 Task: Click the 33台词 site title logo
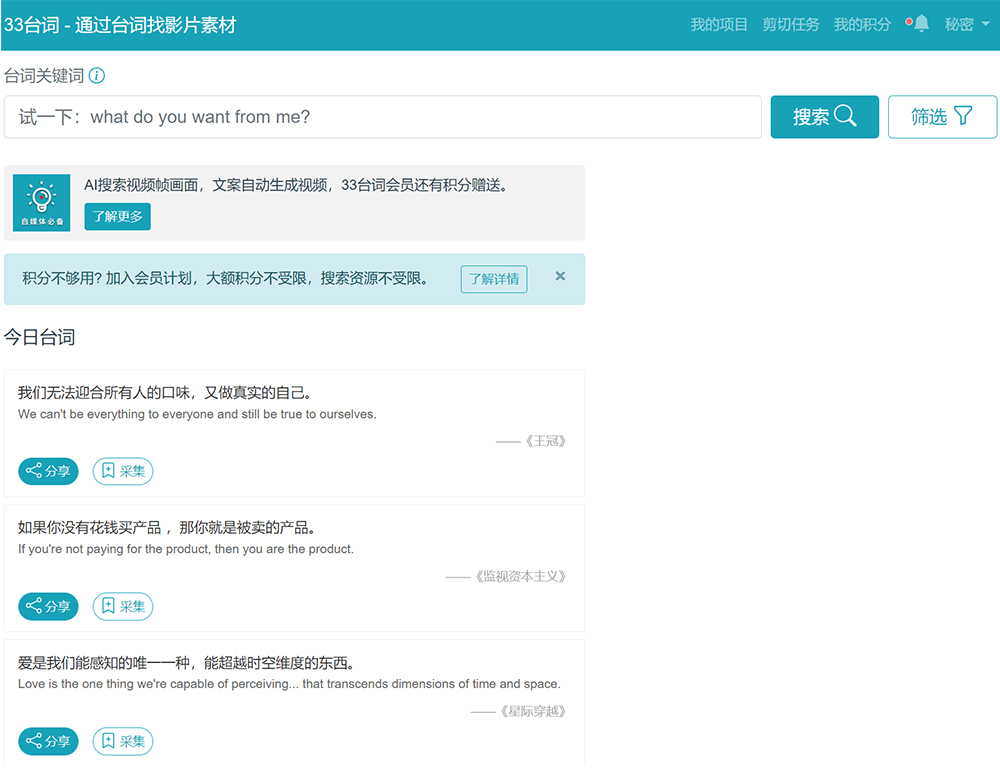coord(120,25)
